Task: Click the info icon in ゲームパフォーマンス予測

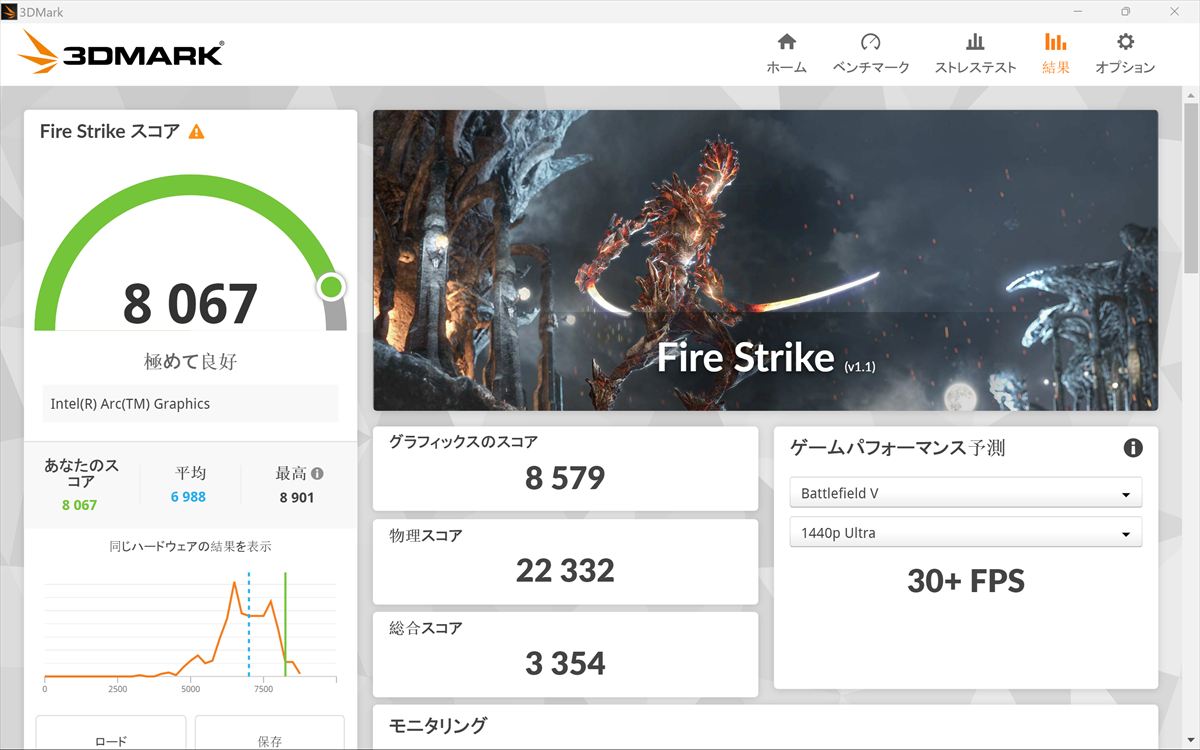Action: [1133, 448]
